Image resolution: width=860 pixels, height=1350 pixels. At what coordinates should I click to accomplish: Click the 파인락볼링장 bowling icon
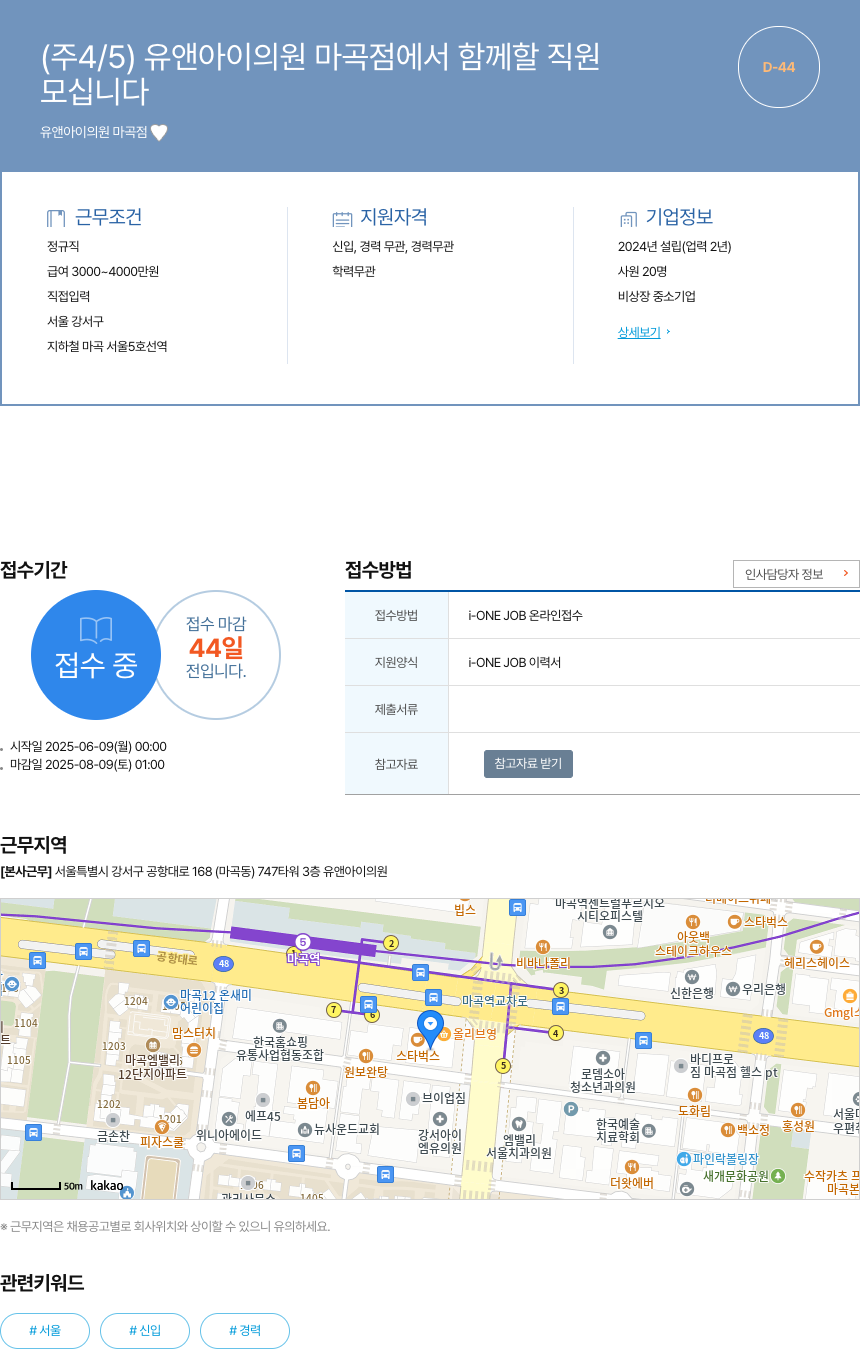coord(684,1159)
